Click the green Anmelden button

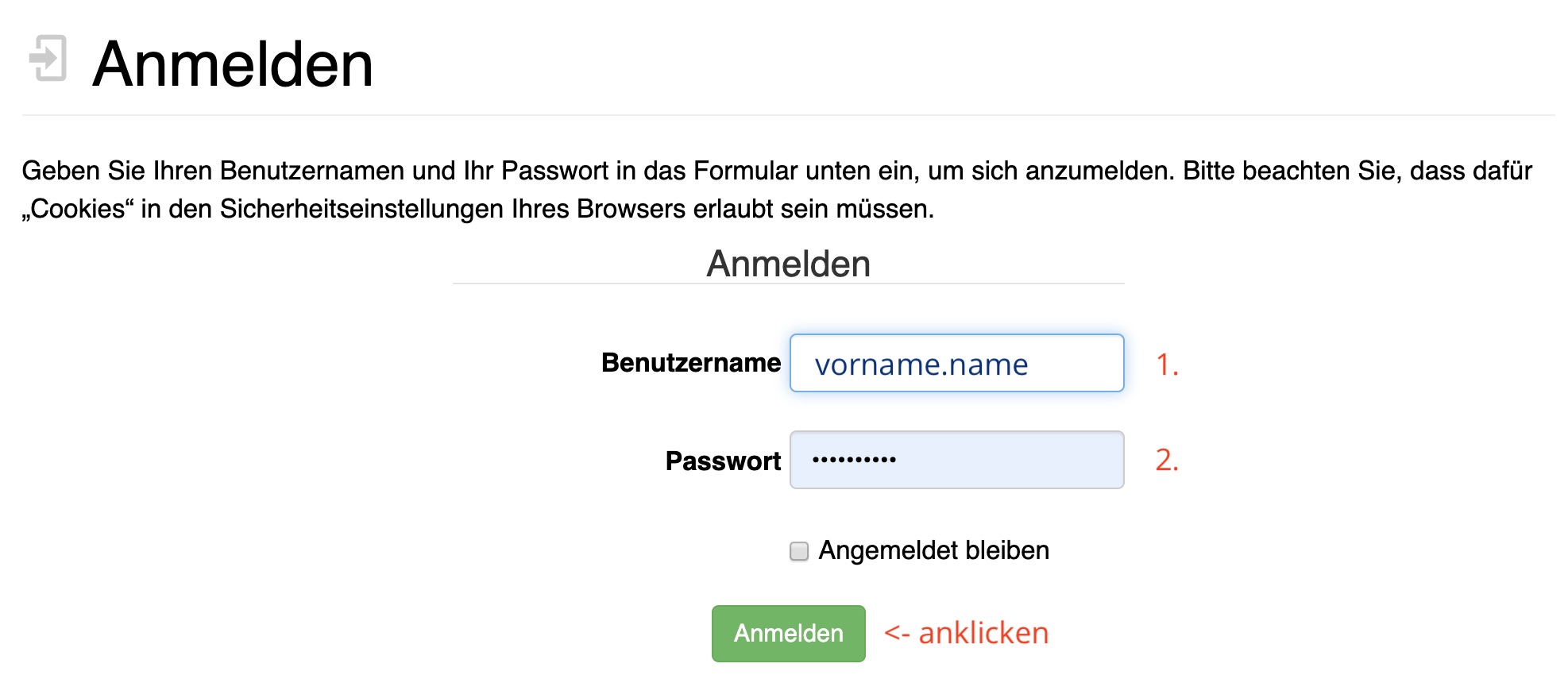pos(788,633)
